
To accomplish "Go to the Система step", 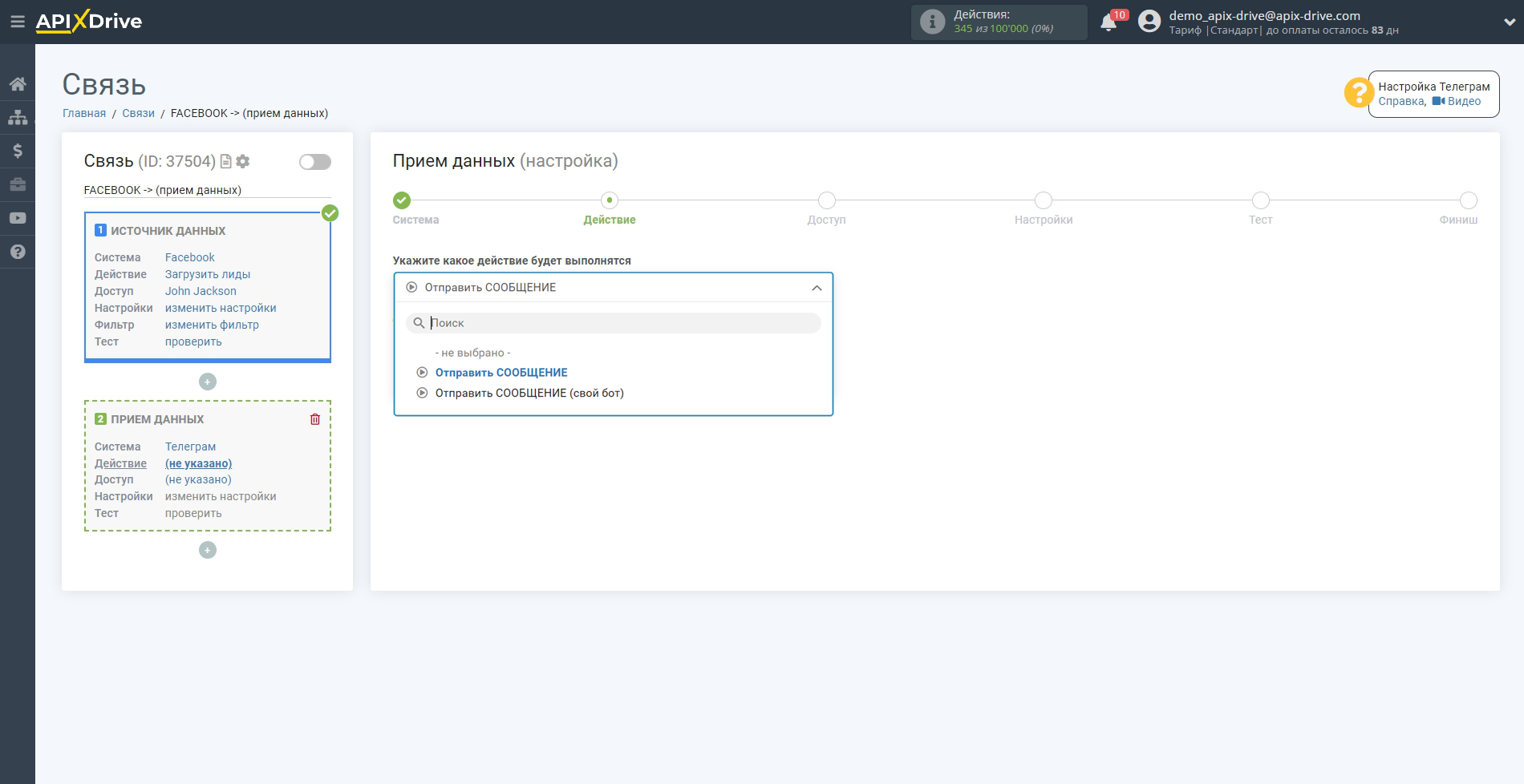I will (x=402, y=200).
